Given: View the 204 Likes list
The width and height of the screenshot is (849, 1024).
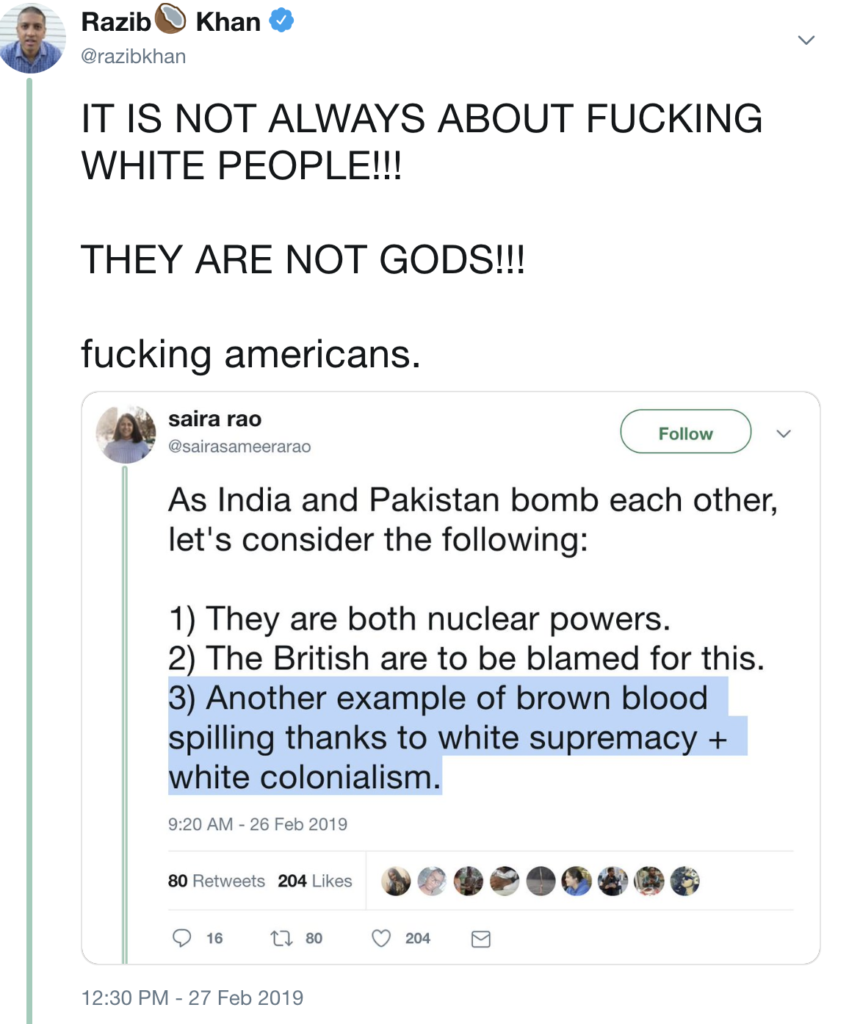Looking at the screenshot, I should [315, 881].
